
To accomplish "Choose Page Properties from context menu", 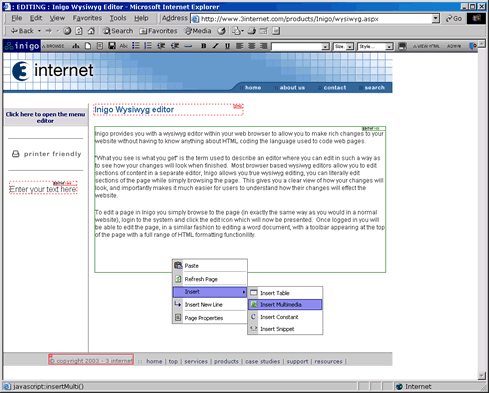I will [210, 318].
